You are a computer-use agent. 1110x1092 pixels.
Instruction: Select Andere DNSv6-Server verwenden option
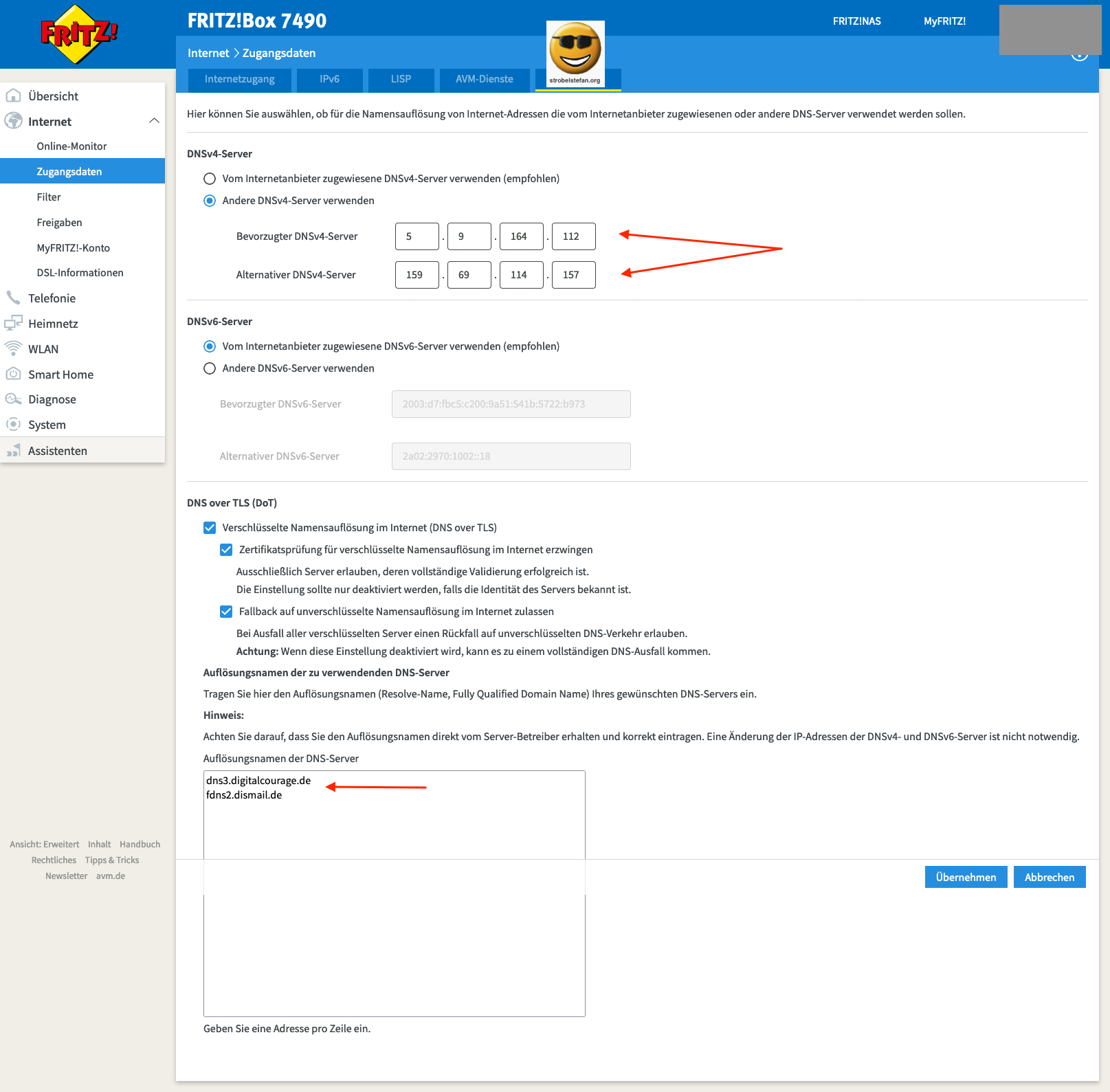pyautogui.click(x=210, y=368)
